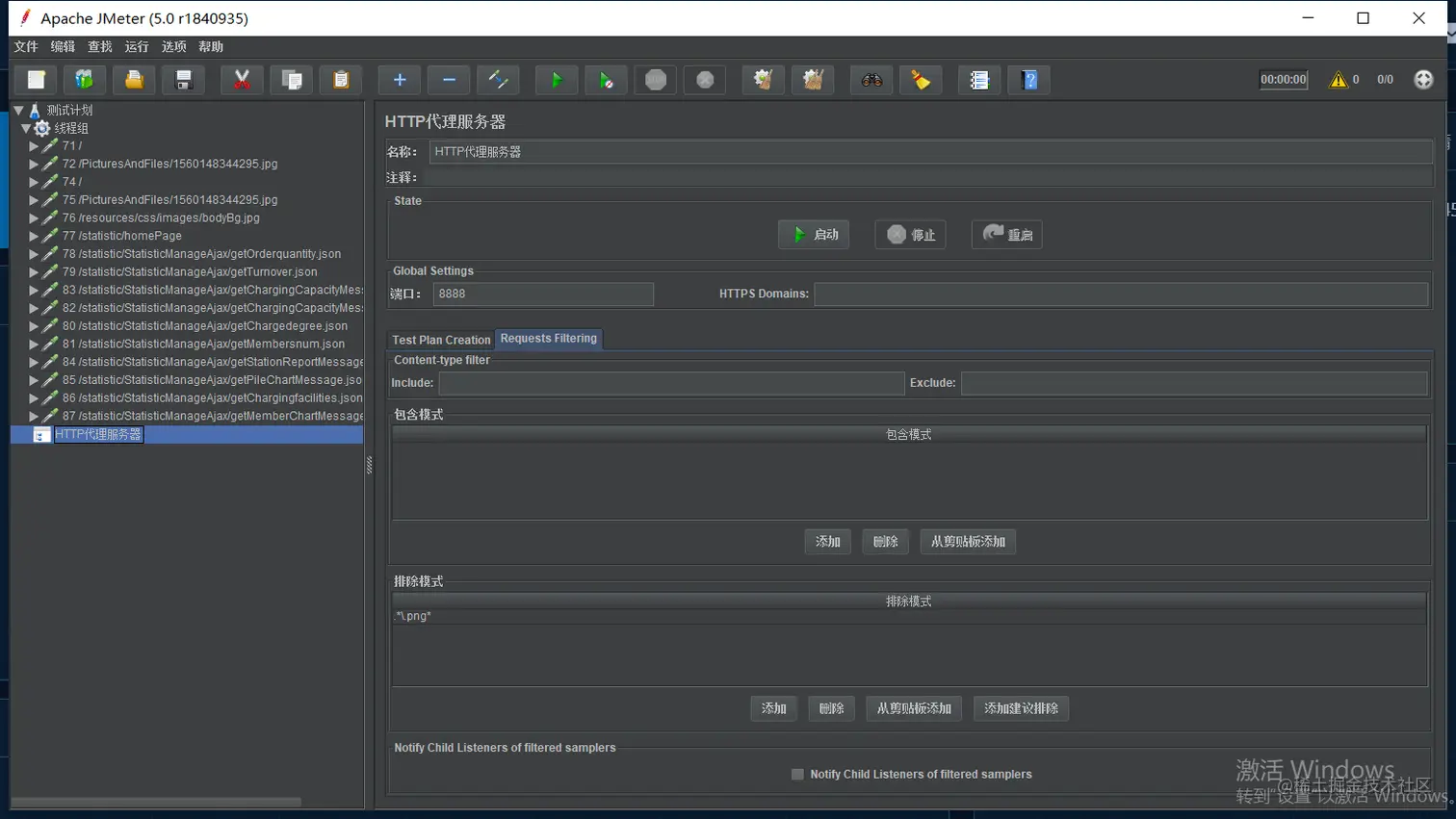Open the 运行 menu

tap(137, 46)
